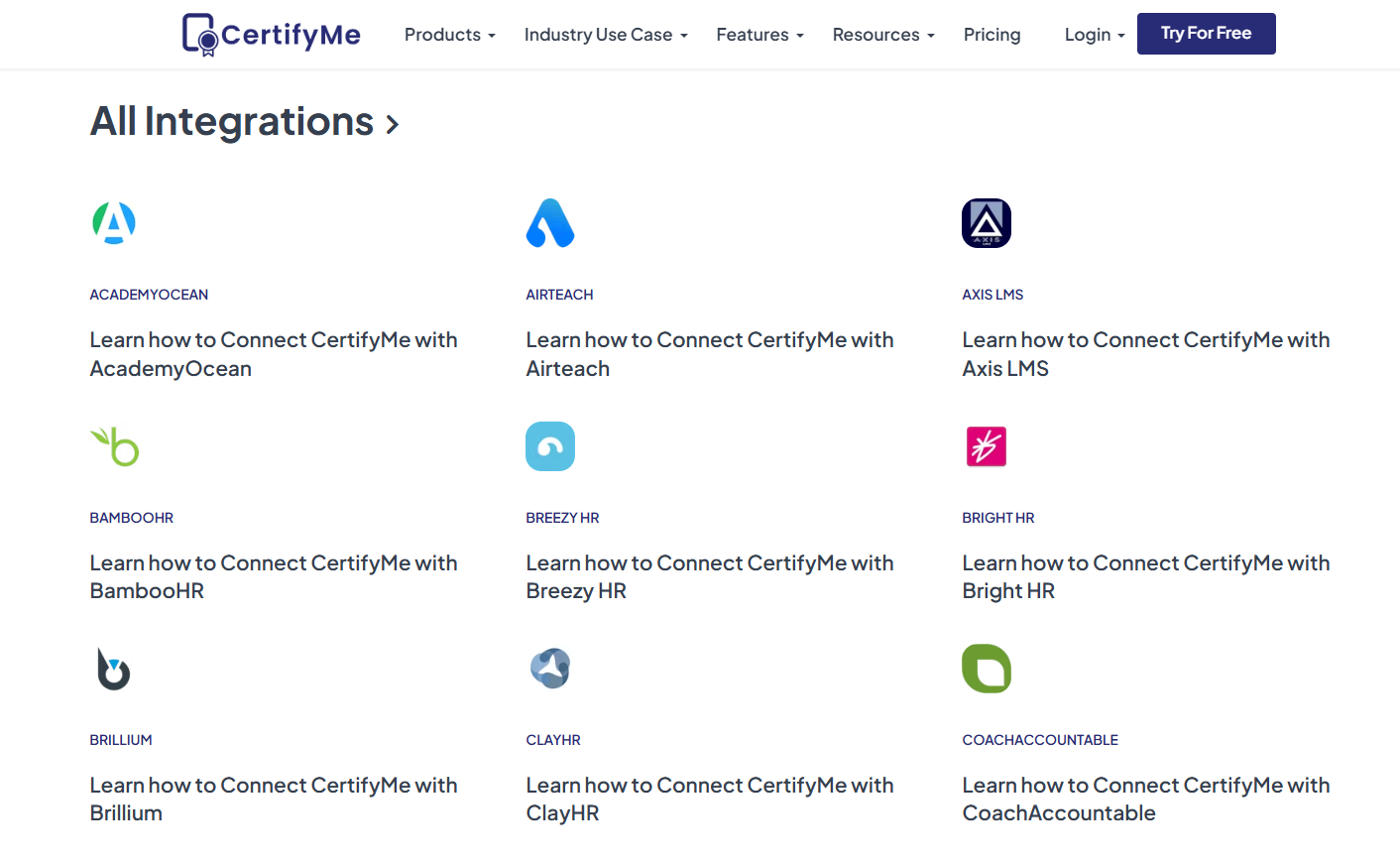This screenshot has height=864, width=1400.
Task: Click the ClayHR circular logo
Action: coord(550,668)
